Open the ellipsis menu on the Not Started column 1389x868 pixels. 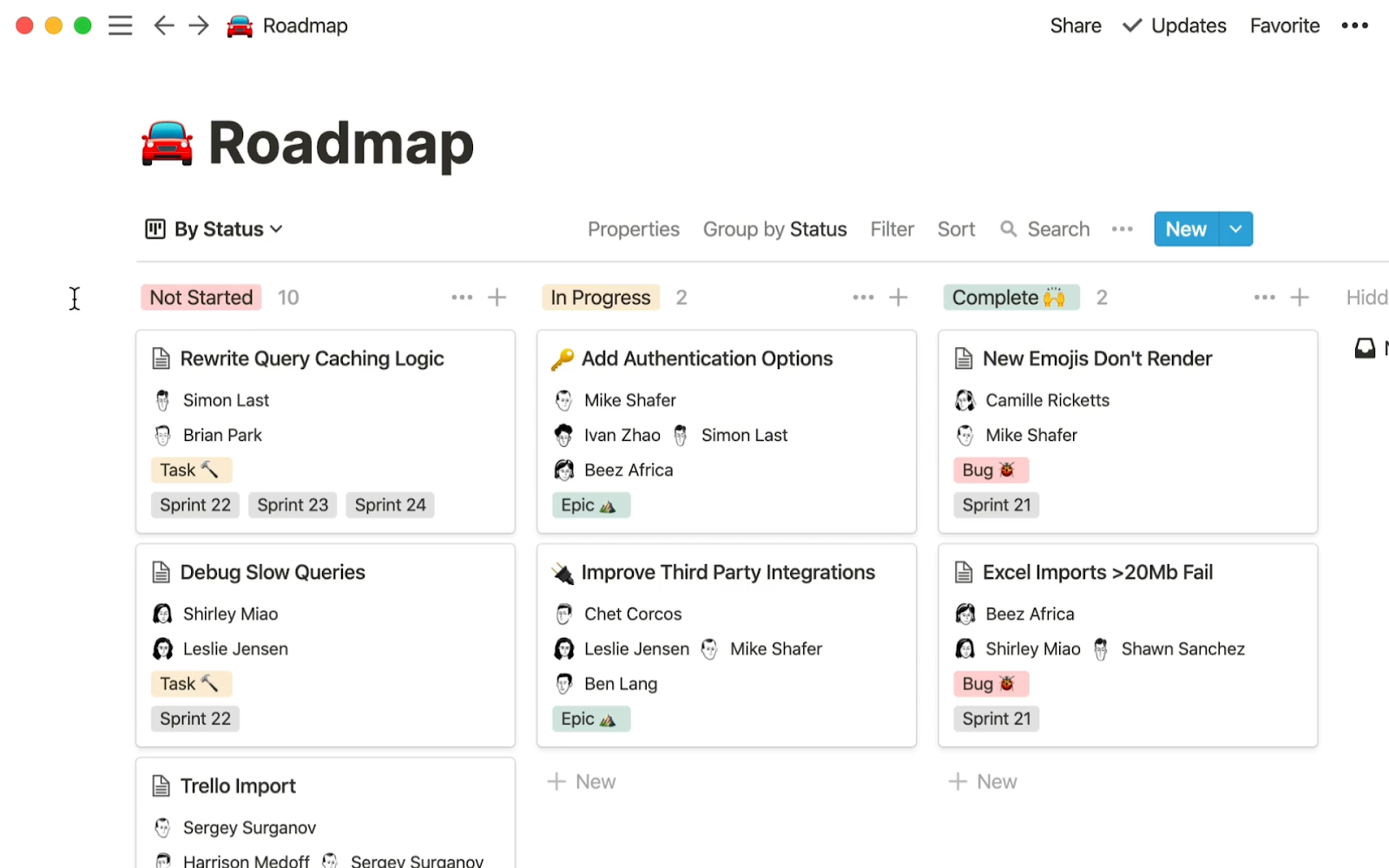pos(461,297)
